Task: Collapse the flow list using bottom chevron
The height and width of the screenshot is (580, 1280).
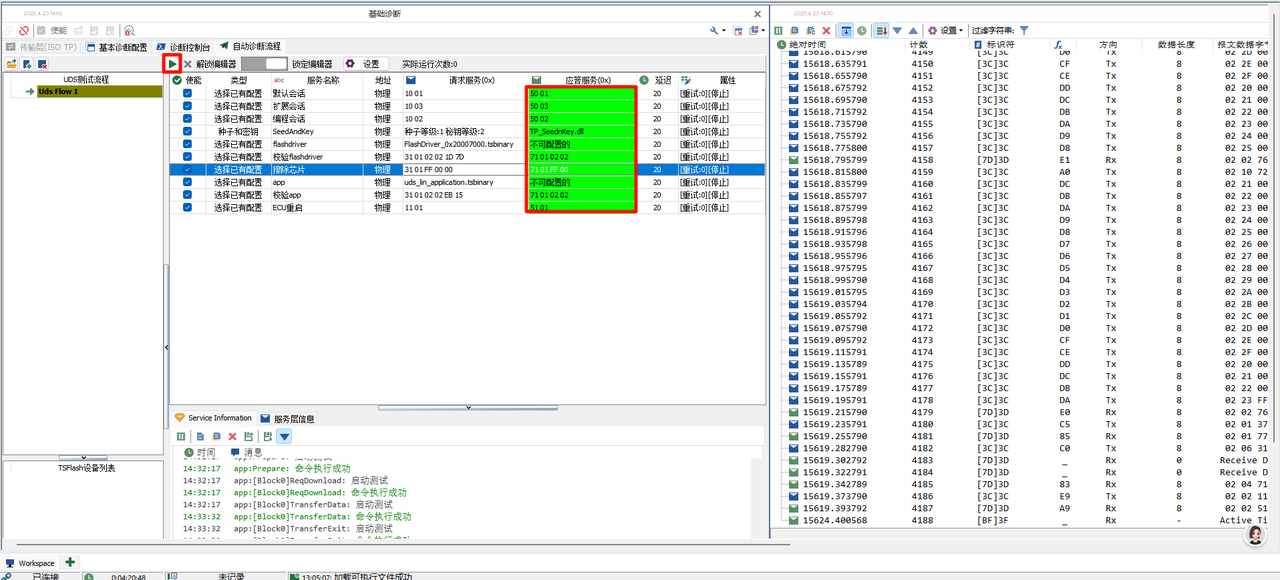Action: pos(82,458)
